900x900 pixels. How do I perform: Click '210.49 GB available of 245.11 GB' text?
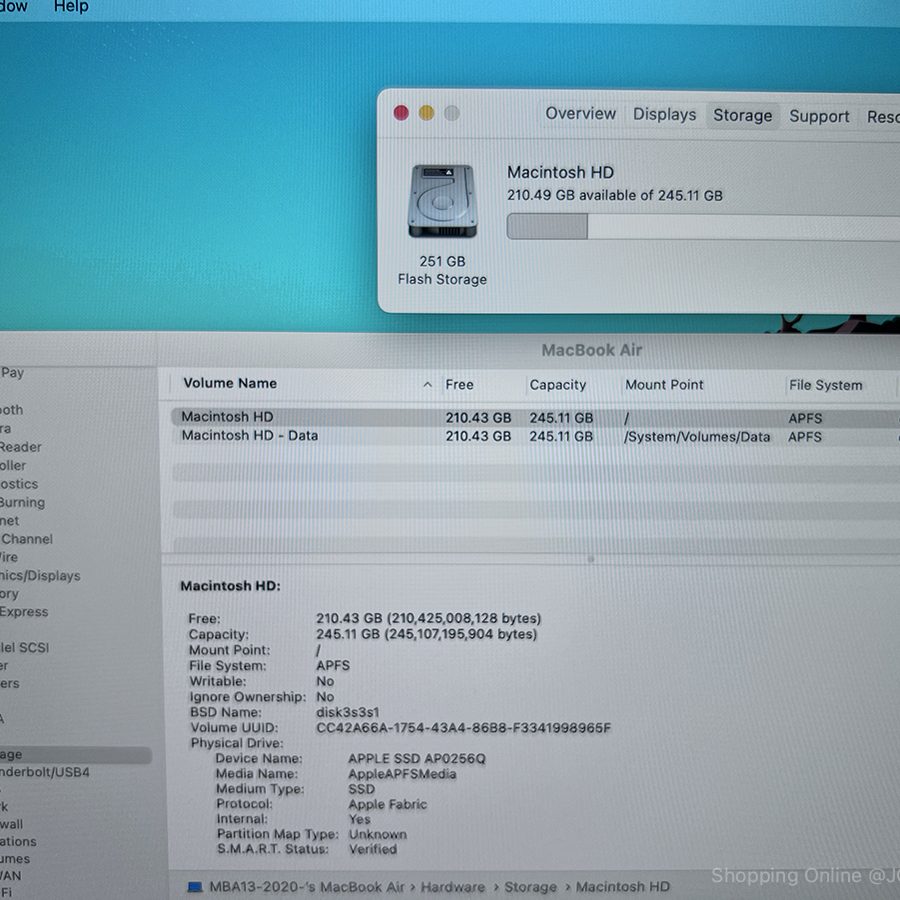[614, 196]
